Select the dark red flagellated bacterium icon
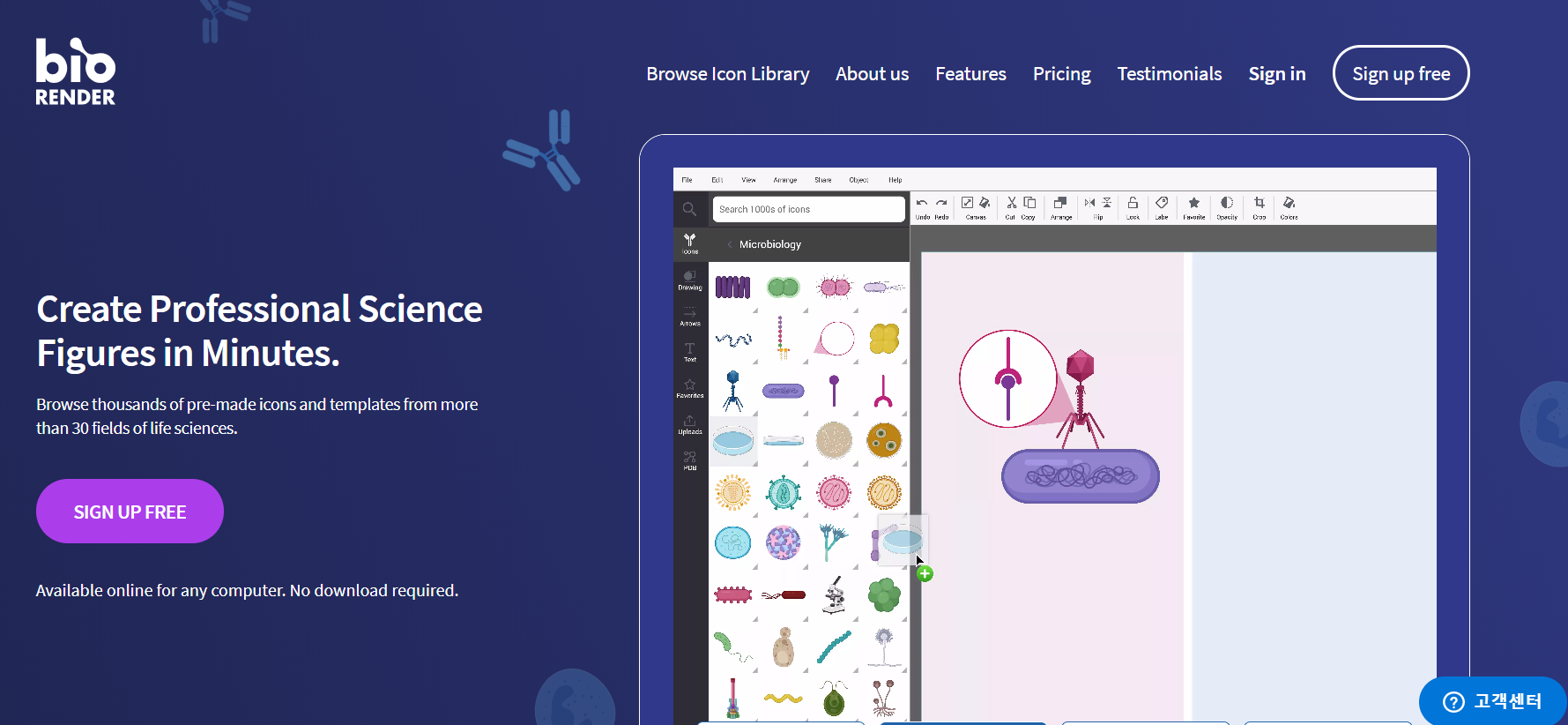 click(x=783, y=595)
